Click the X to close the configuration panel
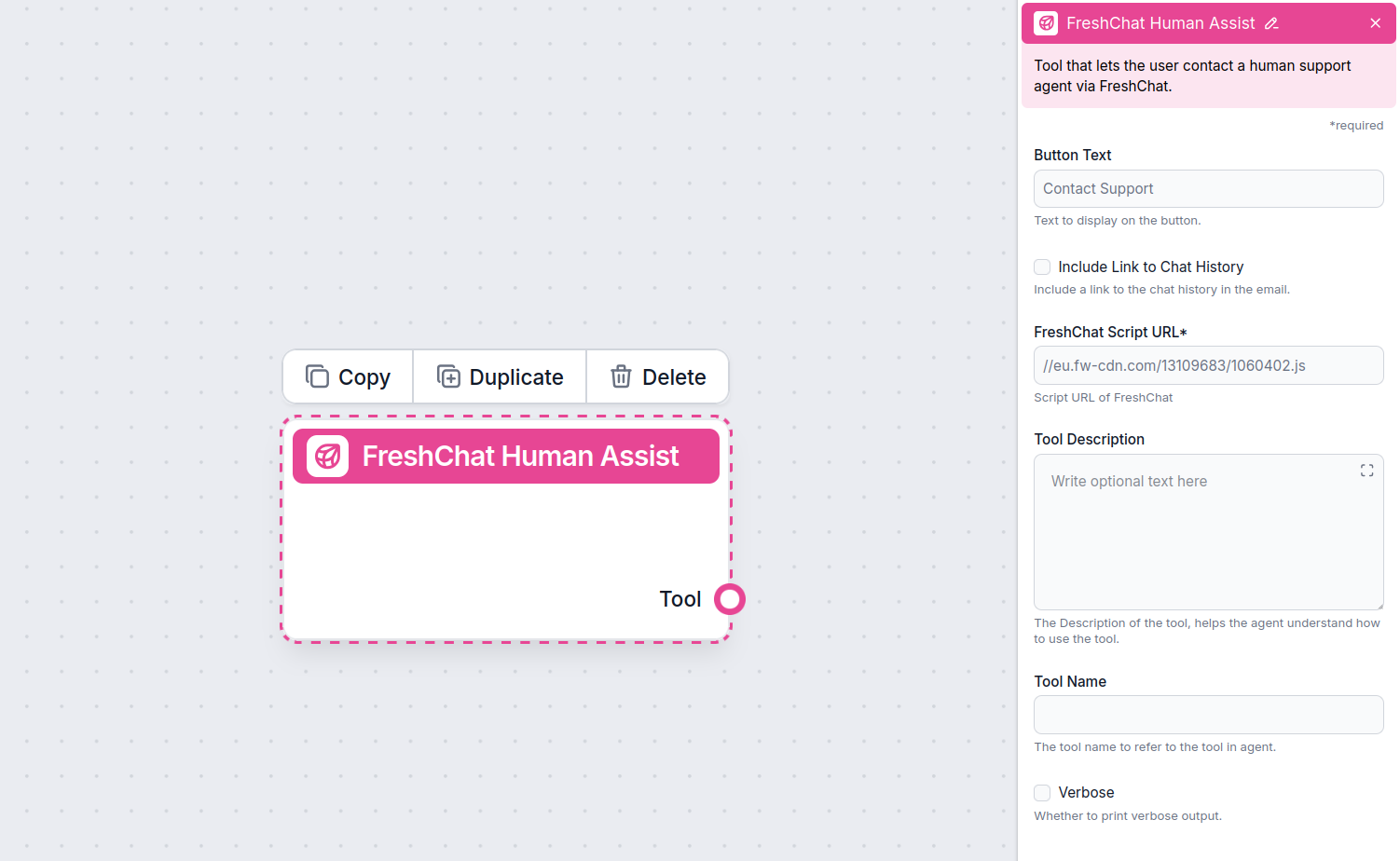 1376,22
